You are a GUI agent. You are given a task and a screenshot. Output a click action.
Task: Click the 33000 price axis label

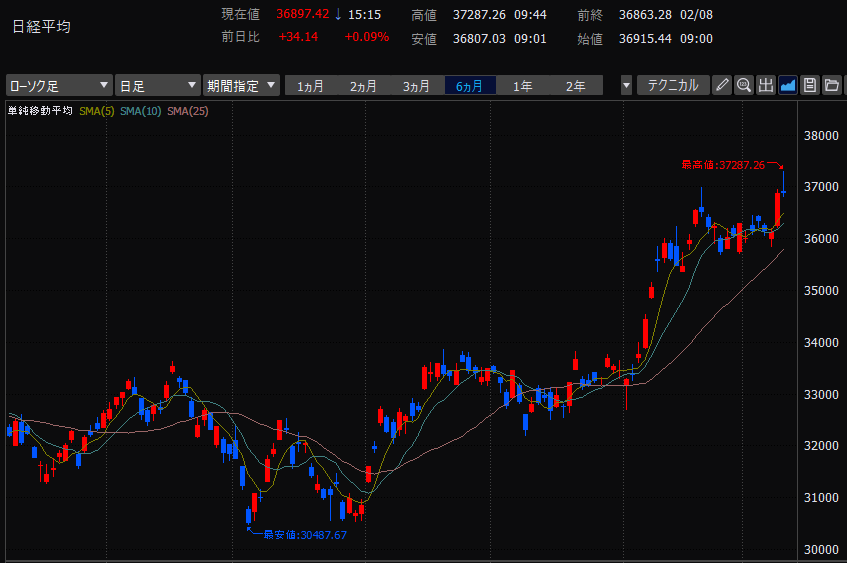tap(821, 394)
